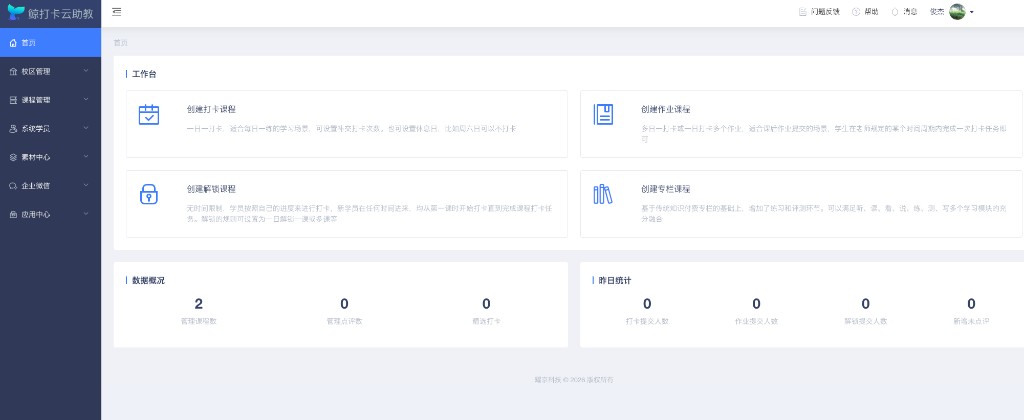Click the 创建解锁课程 card title
Viewport: 1024px width, 420px height.
(x=211, y=189)
